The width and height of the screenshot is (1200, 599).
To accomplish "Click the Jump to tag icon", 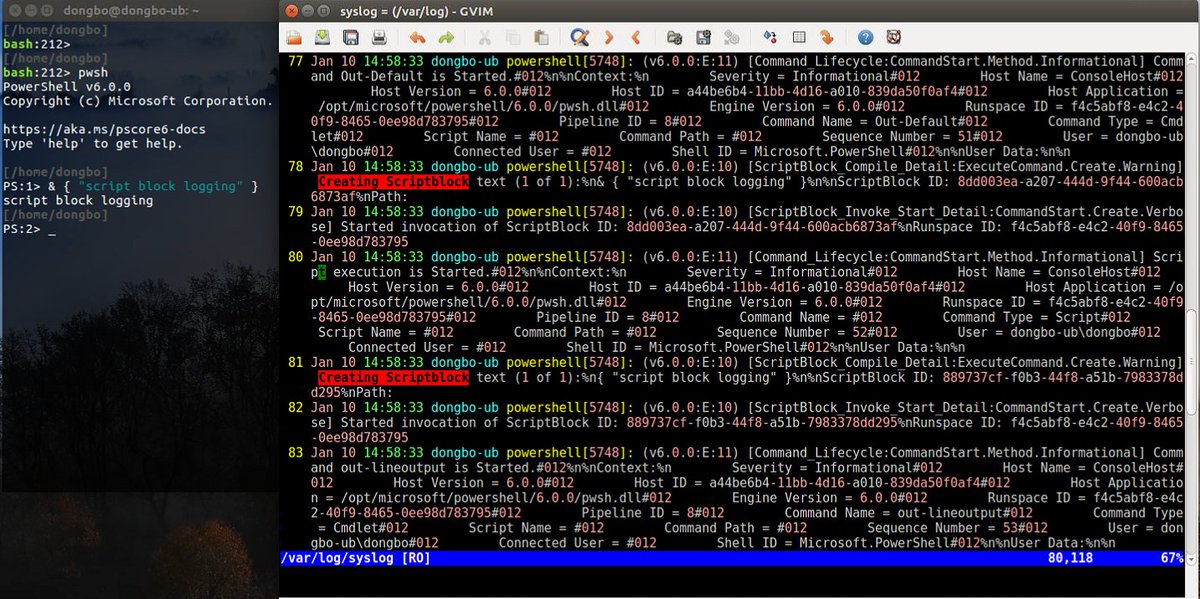I will [826, 38].
